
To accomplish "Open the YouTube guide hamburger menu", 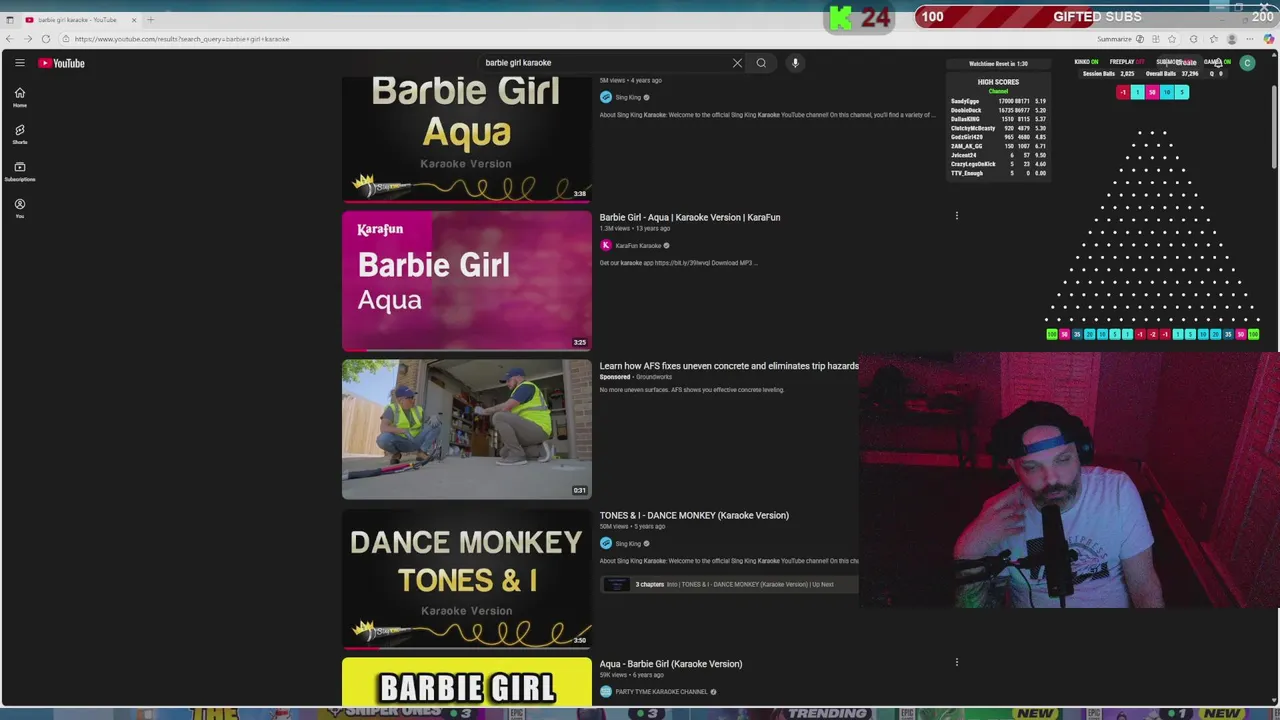I will click(x=19, y=63).
